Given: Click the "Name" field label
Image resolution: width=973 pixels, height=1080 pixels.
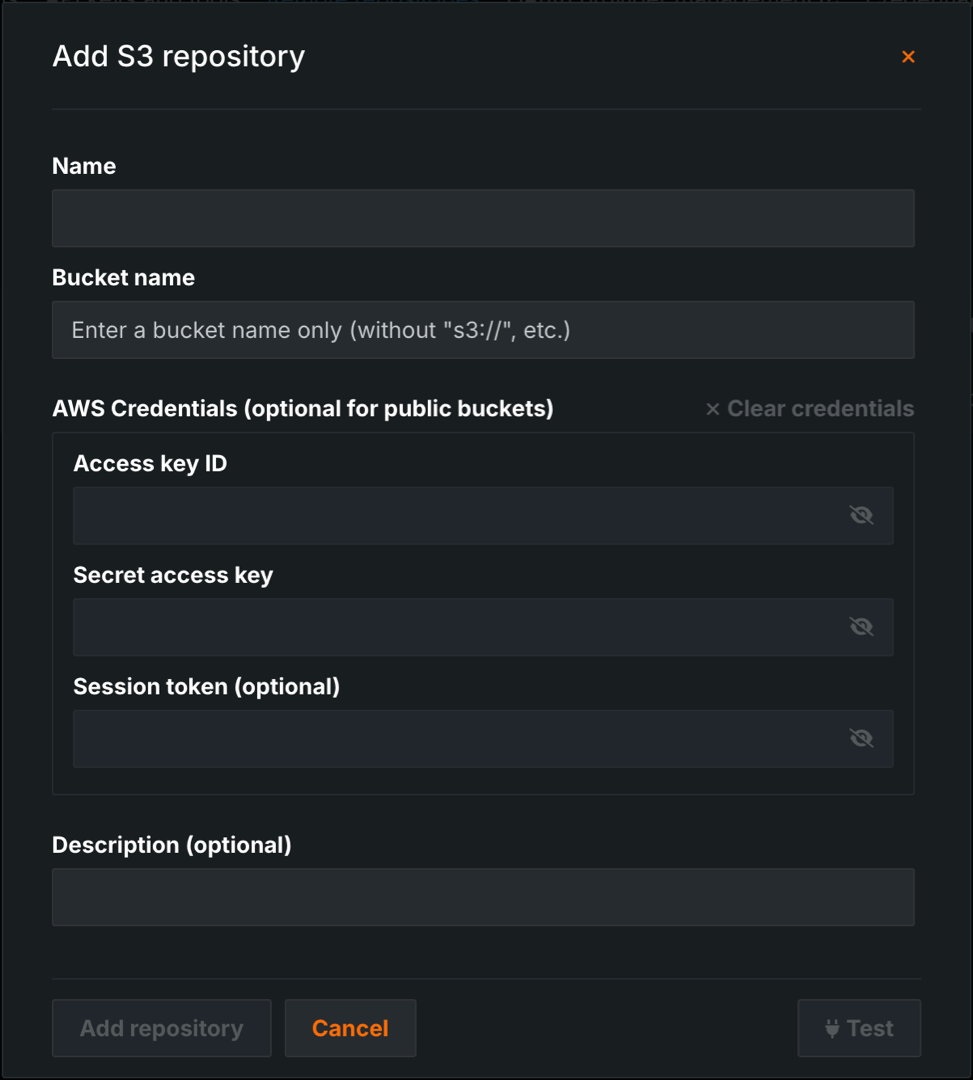Looking at the screenshot, I should [x=84, y=166].
